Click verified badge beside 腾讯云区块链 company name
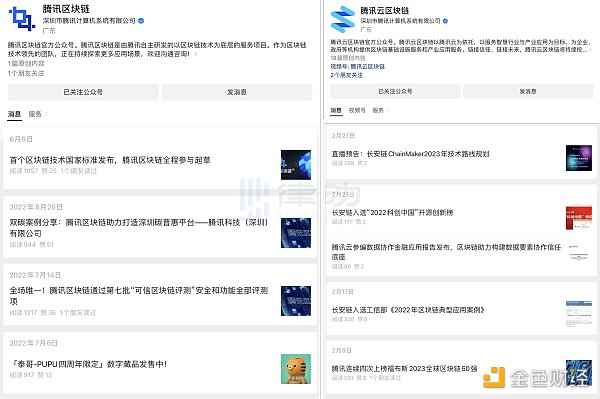The width and height of the screenshot is (600, 399). point(445,21)
